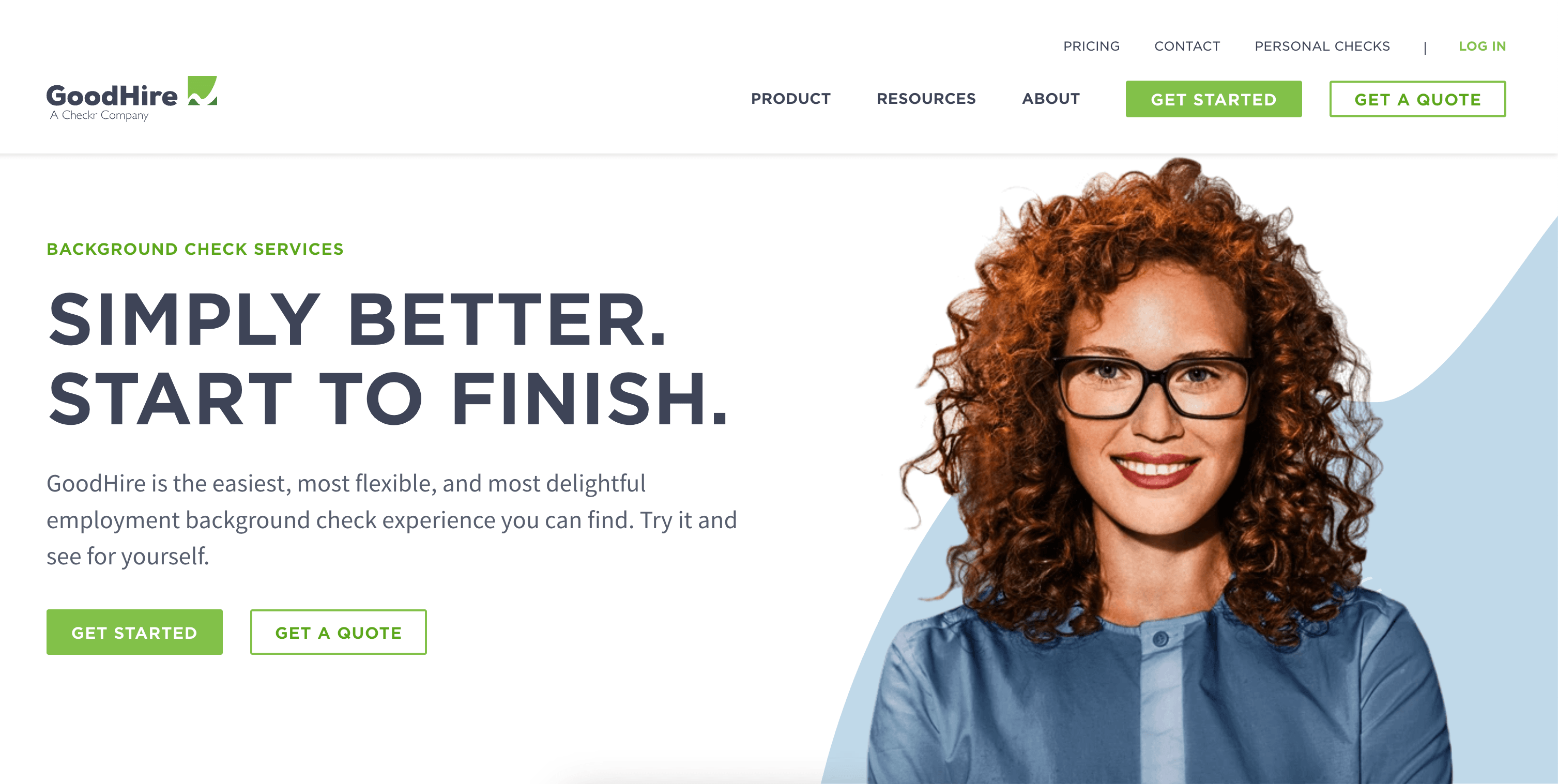
Task: Click the Simply Better headline text
Action: point(357,319)
